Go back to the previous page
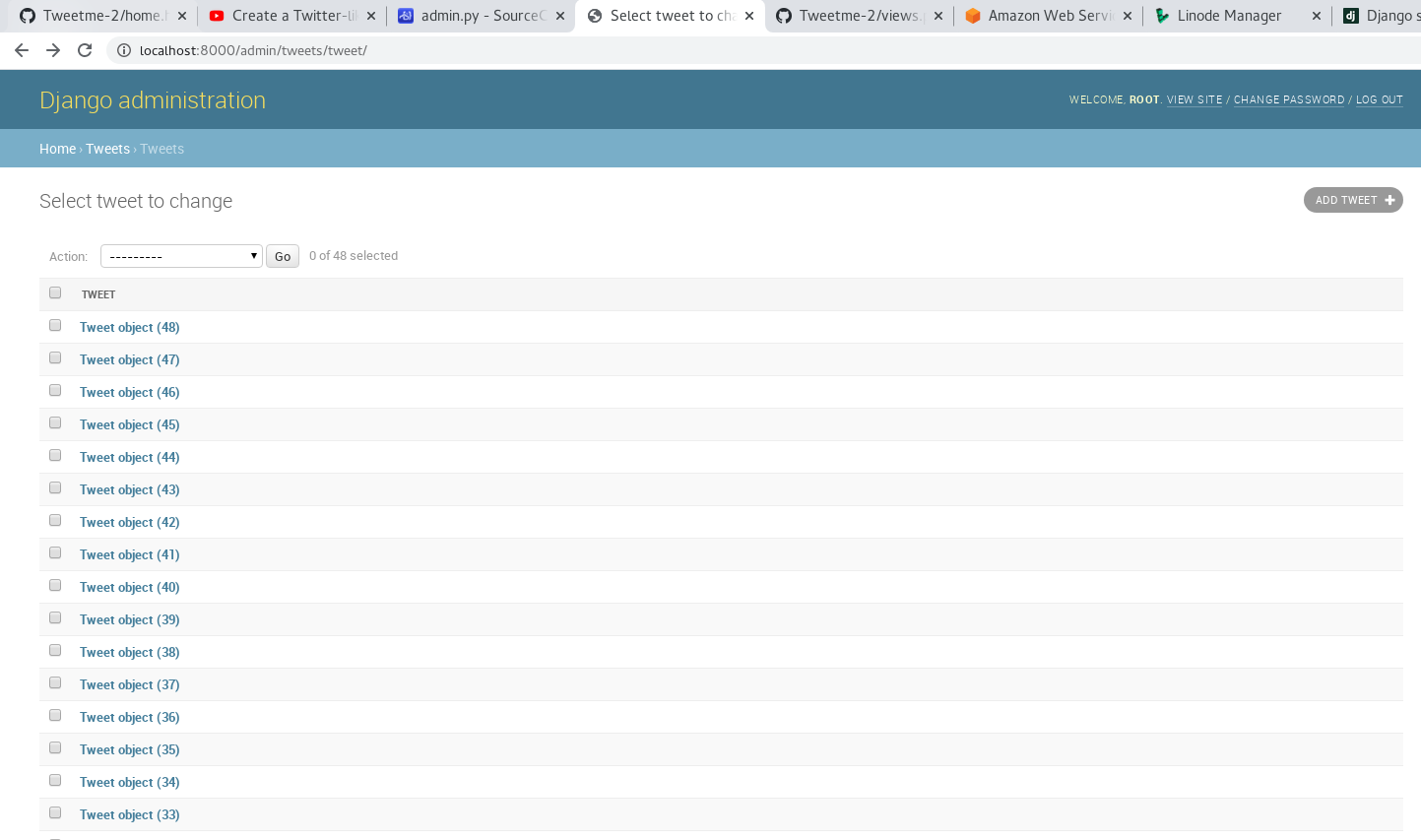1421x840 pixels. tap(22, 50)
